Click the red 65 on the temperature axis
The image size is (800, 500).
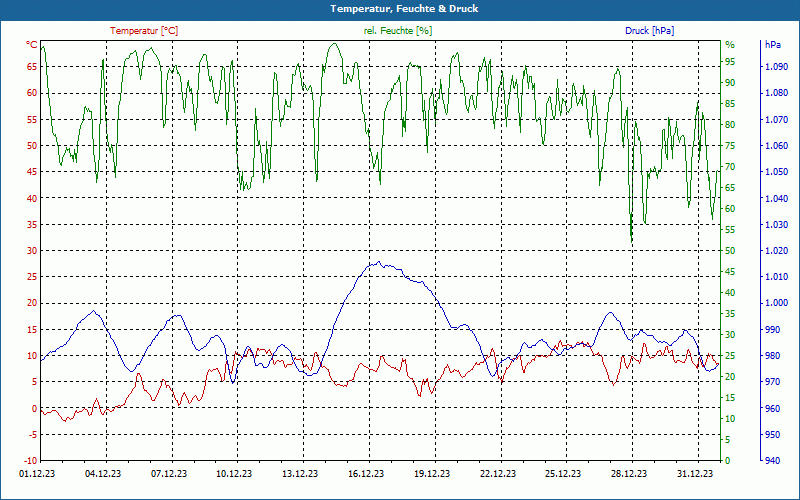click(x=32, y=66)
